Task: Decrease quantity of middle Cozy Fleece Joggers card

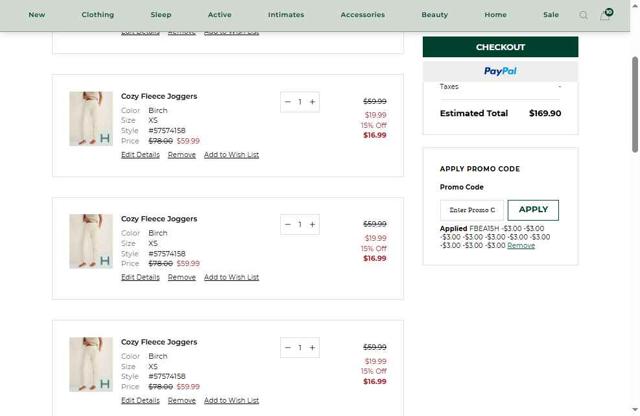Action: [x=288, y=225]
